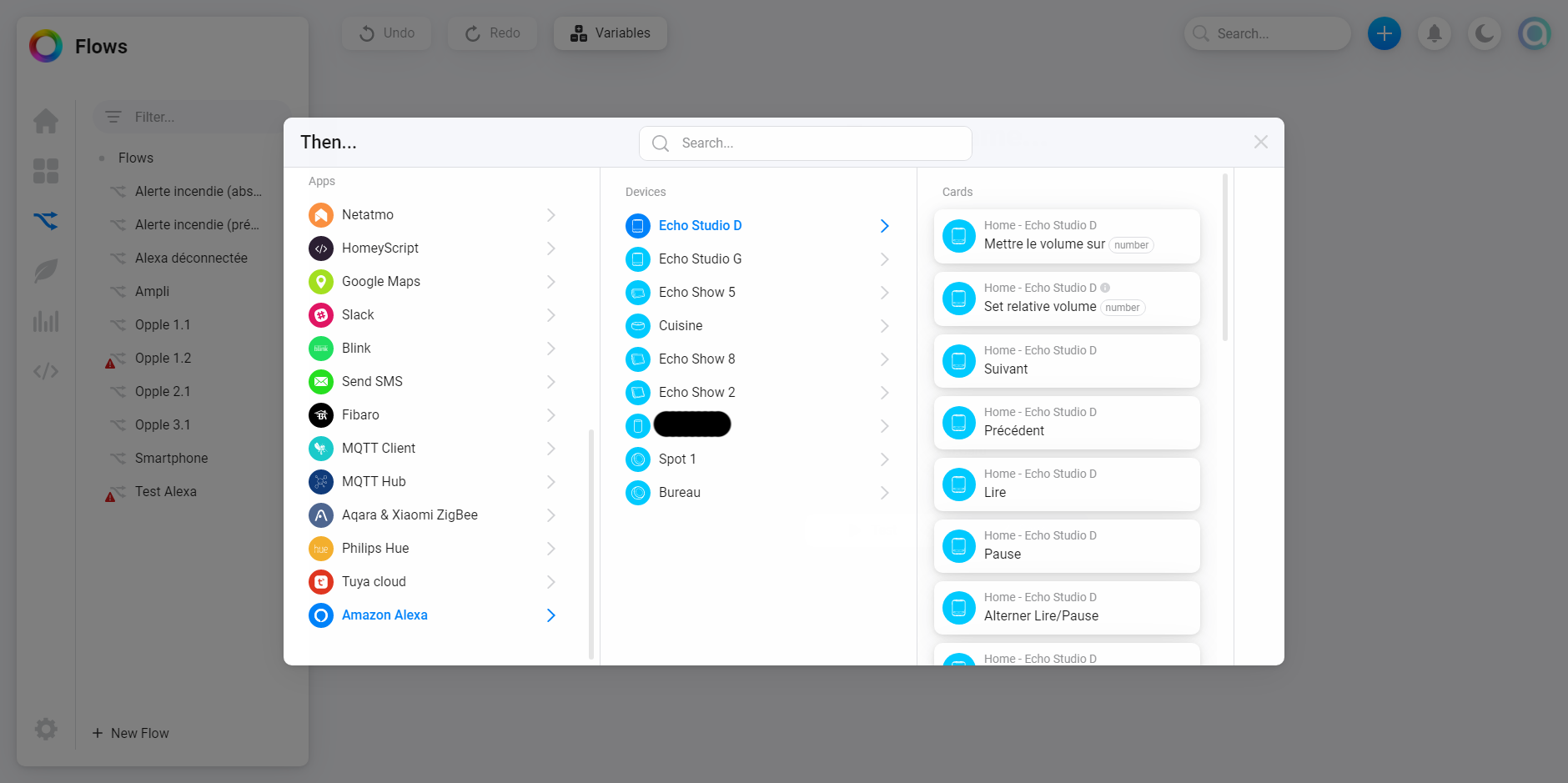
Task: Expand the Echo Show 5 chevron
Action: 885,293
